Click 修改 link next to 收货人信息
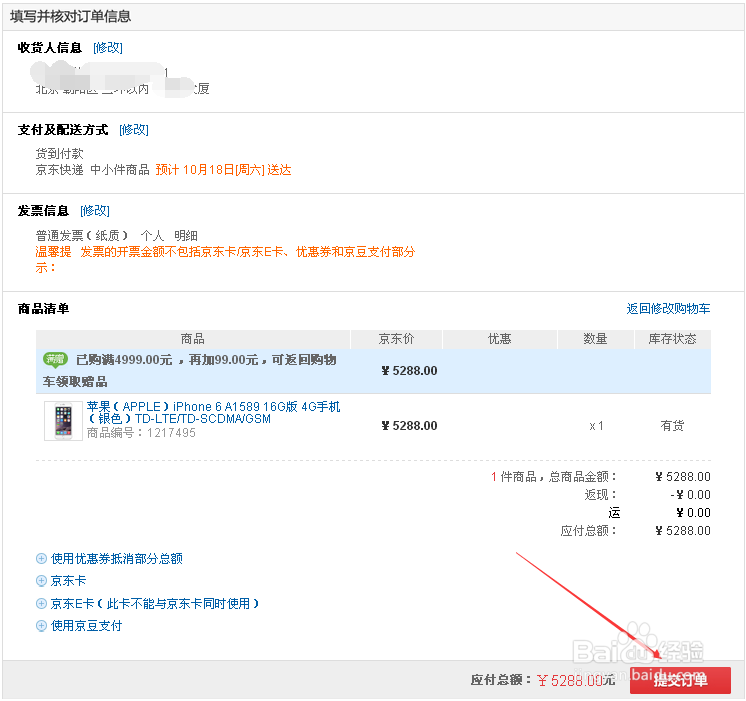The height and width of the screenshot is (701, 746). point(108,48)
